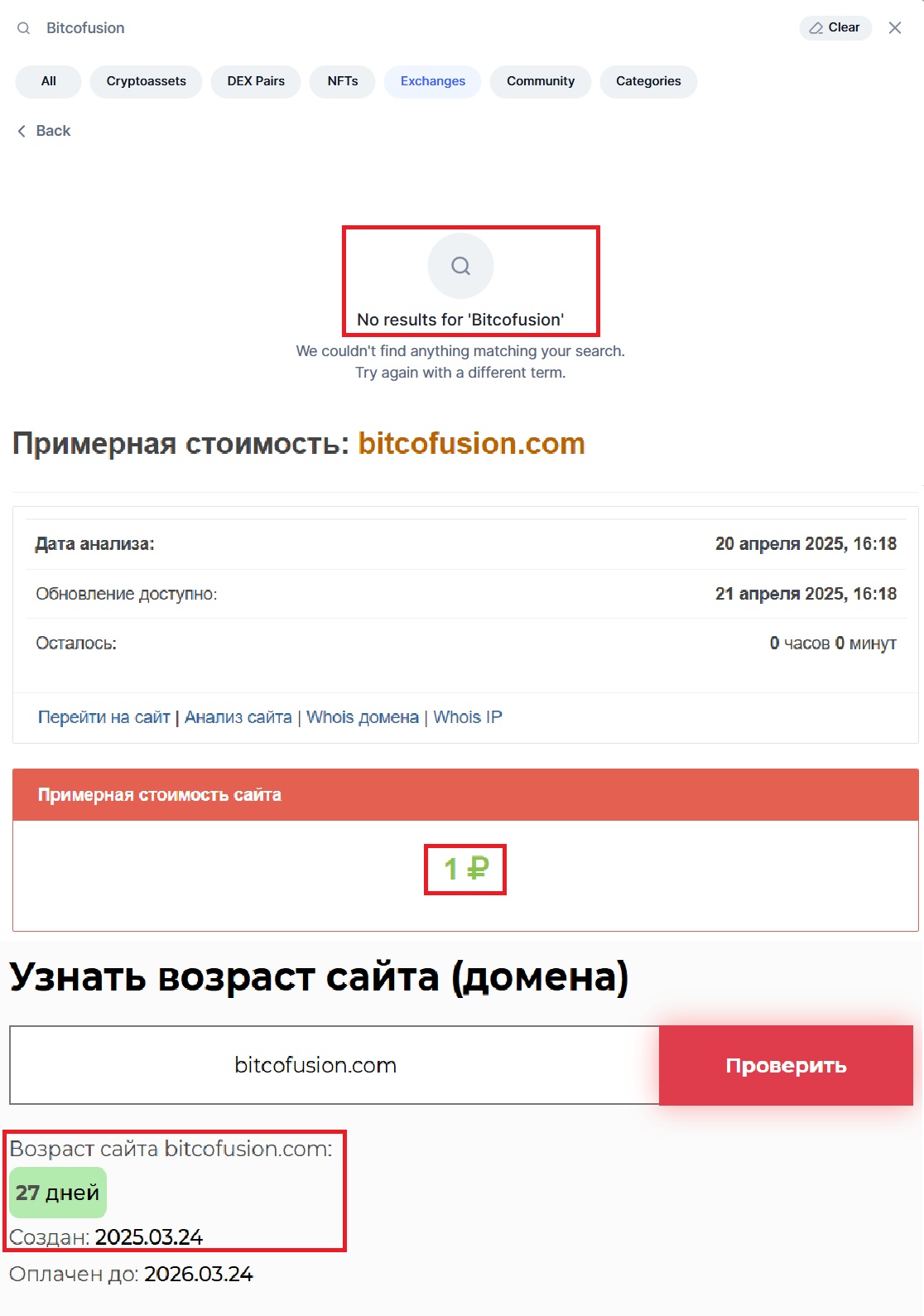The width and height of the screenshot is (924, 1316).
Task: Open the bitcofusion.com orange heading link
Action: (x=471, y=444)
